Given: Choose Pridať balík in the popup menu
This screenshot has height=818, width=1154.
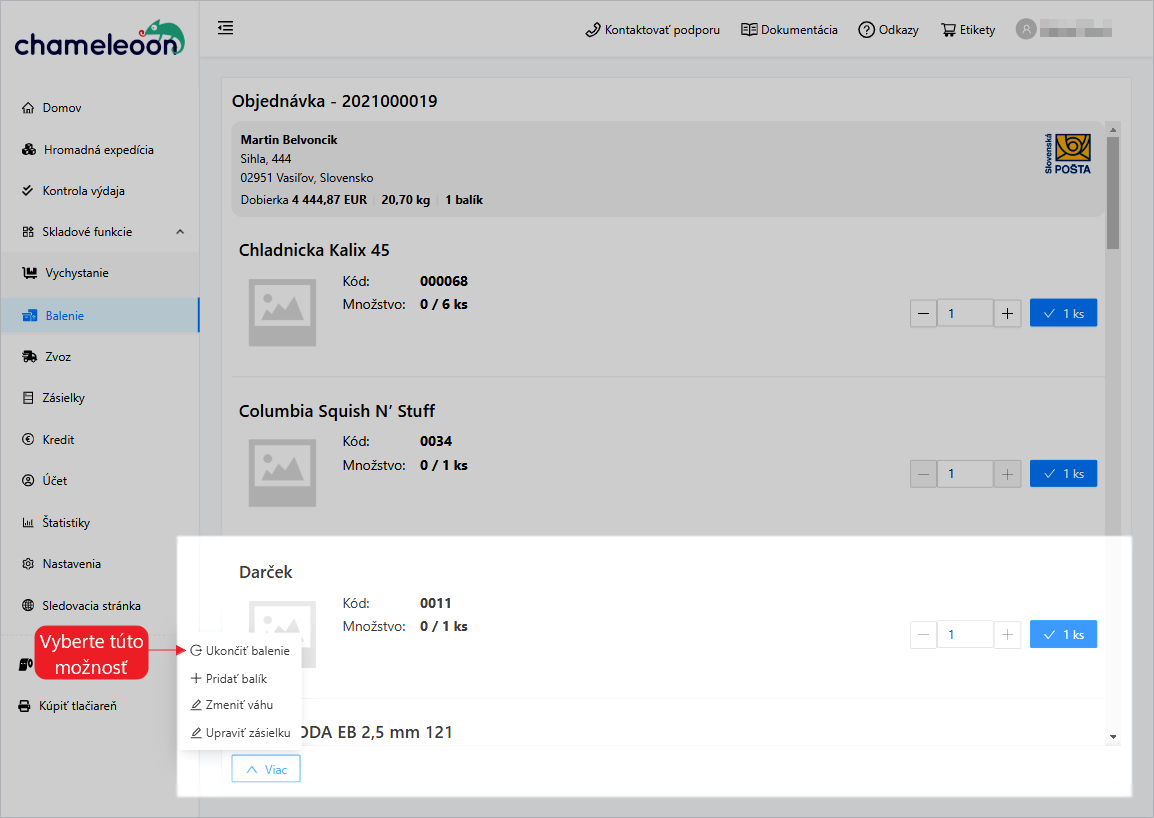Looking at the screenshot, I should click(x=236, y=679).
